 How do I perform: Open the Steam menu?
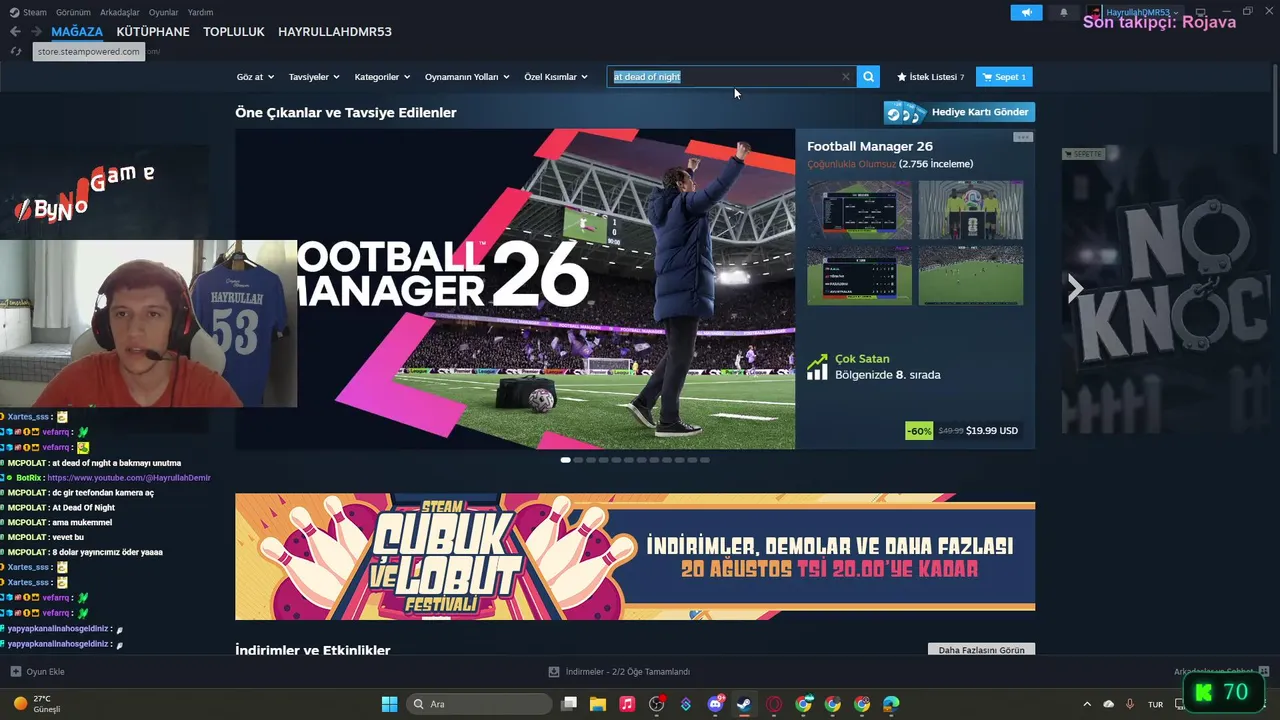point(28,12)
